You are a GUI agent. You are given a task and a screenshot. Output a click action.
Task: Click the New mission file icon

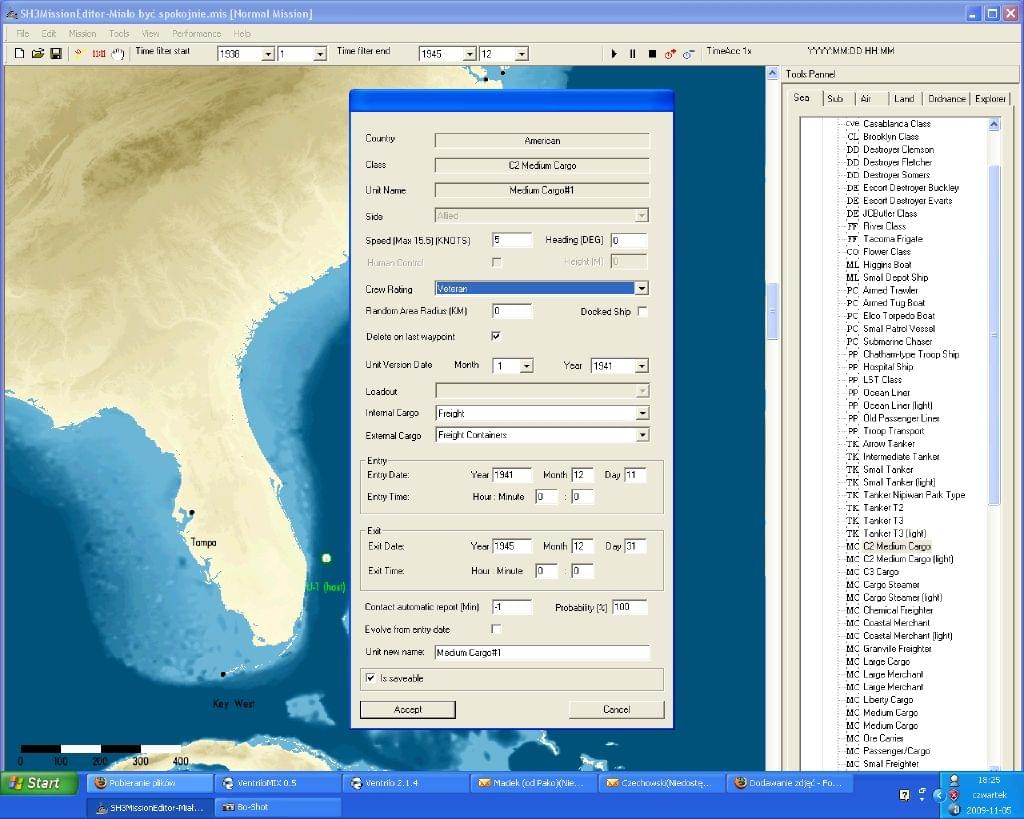coord(19,53)
